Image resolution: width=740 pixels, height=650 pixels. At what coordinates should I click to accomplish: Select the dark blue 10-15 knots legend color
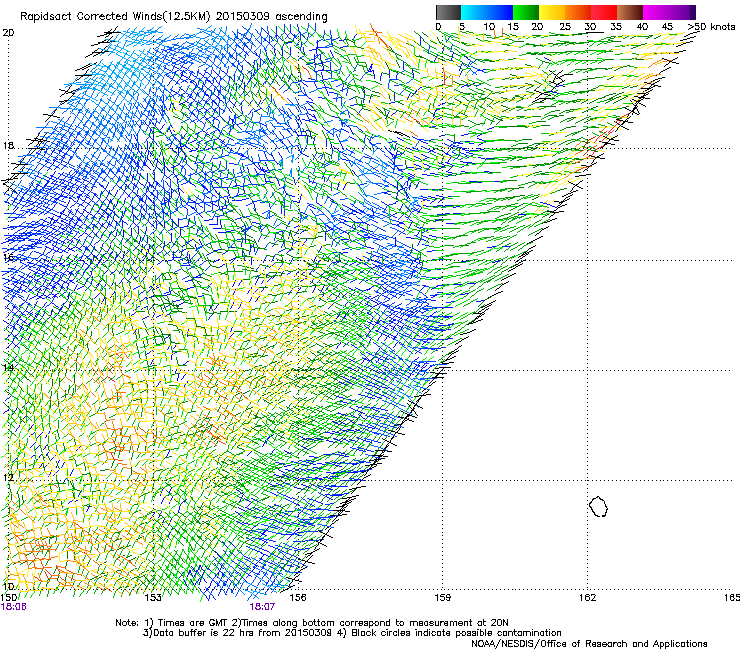tap(500, 12)
